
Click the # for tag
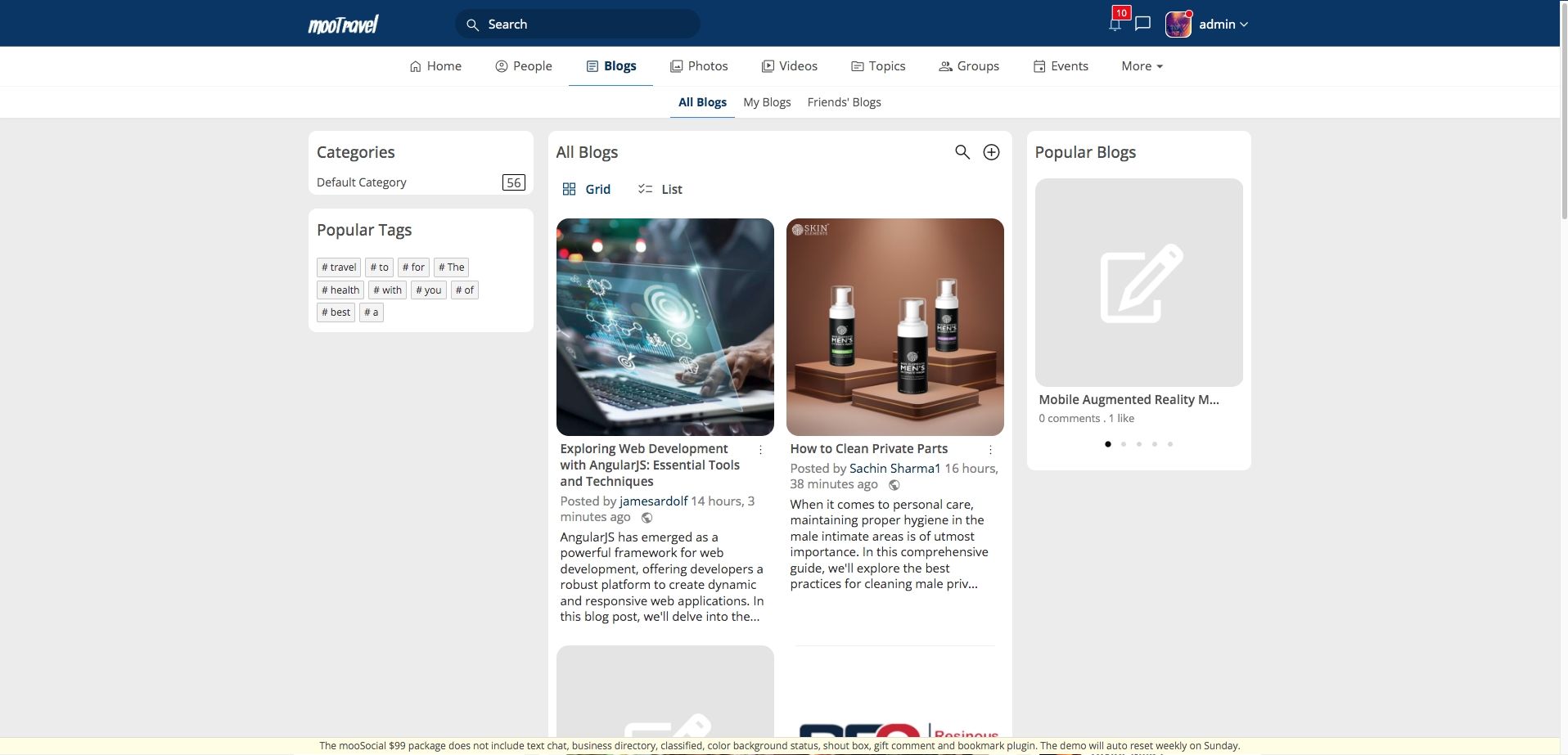tap(413, 267)
